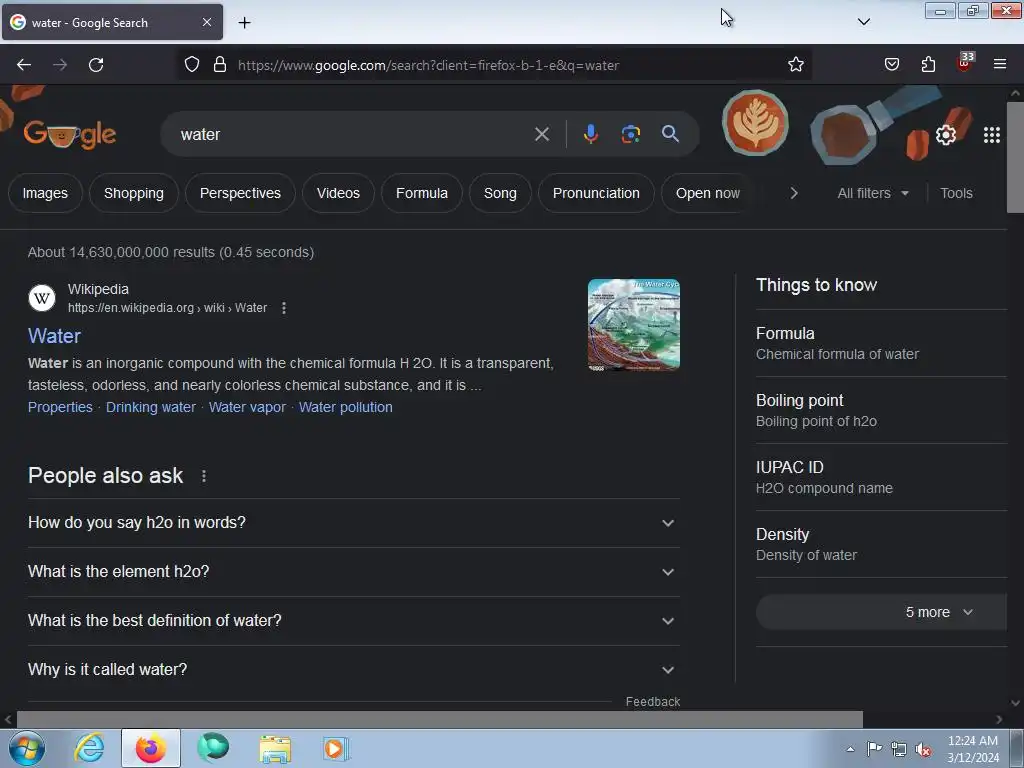
Task: Open the Google apps grid
Action: click(x=991, y=135)
